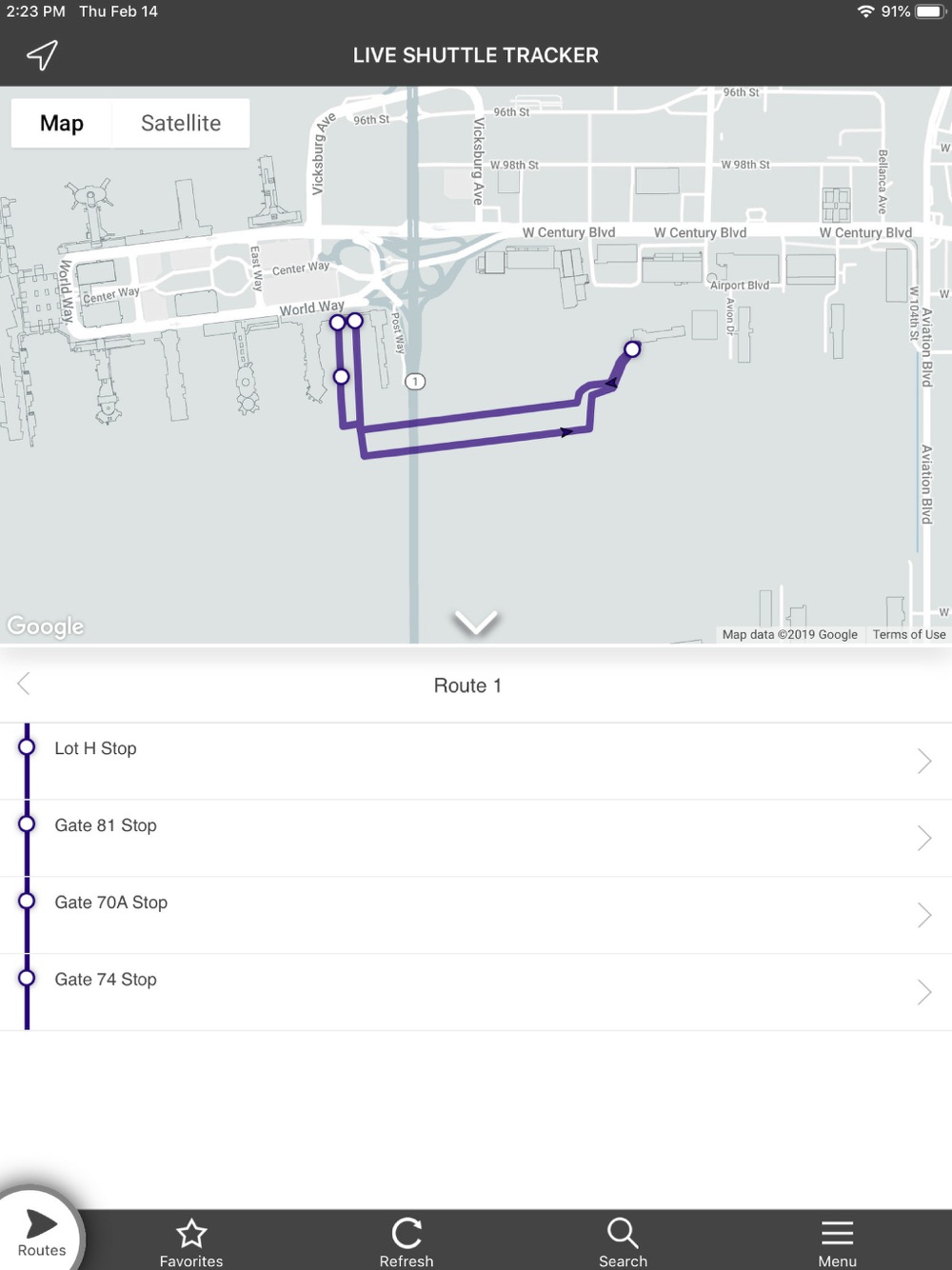Switch map view to Satellite

point(181,123)
